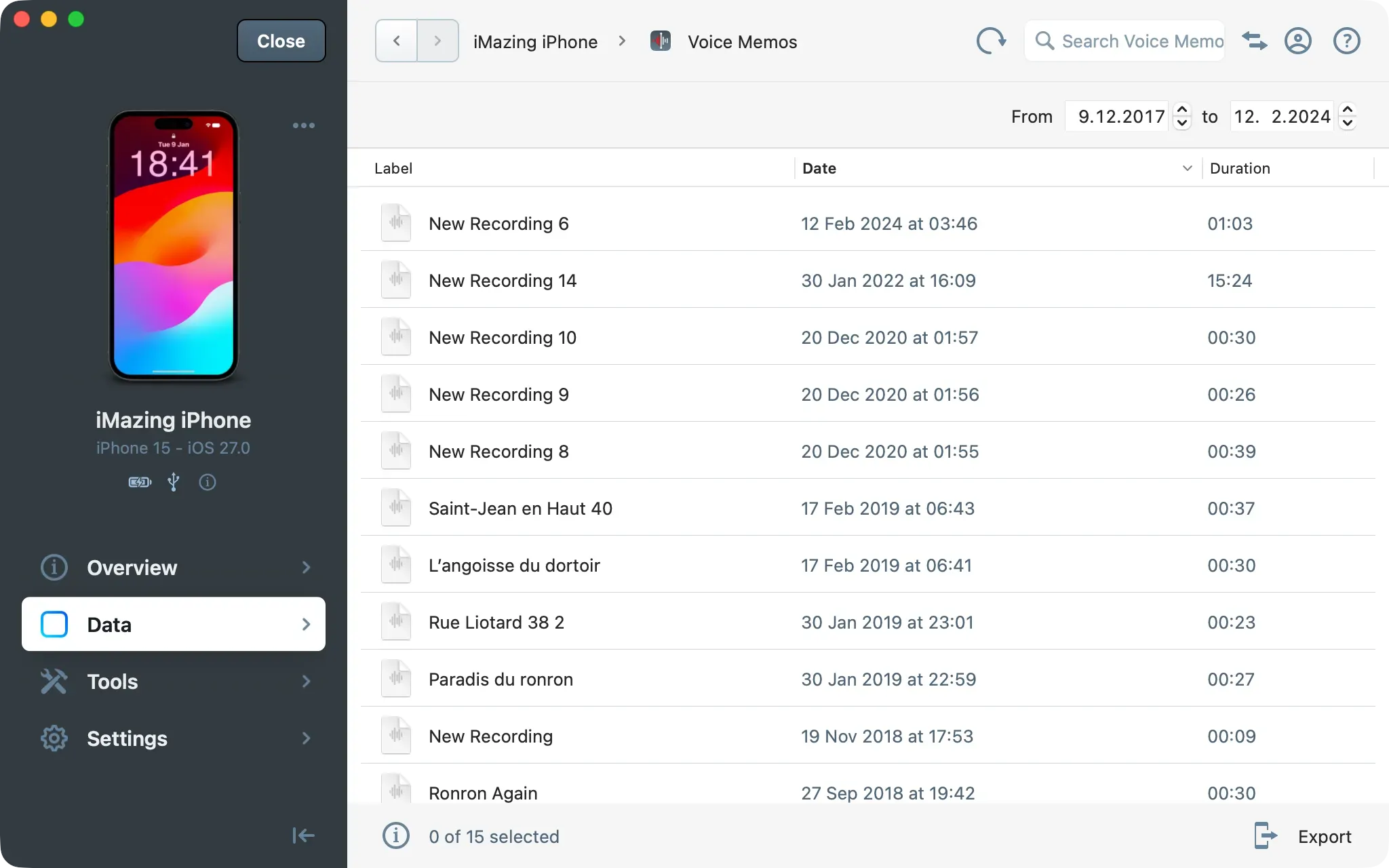1389x868 pixels.
Task: Open the account profile icon
Action: pyautogui.click(x=1297, y=41)
